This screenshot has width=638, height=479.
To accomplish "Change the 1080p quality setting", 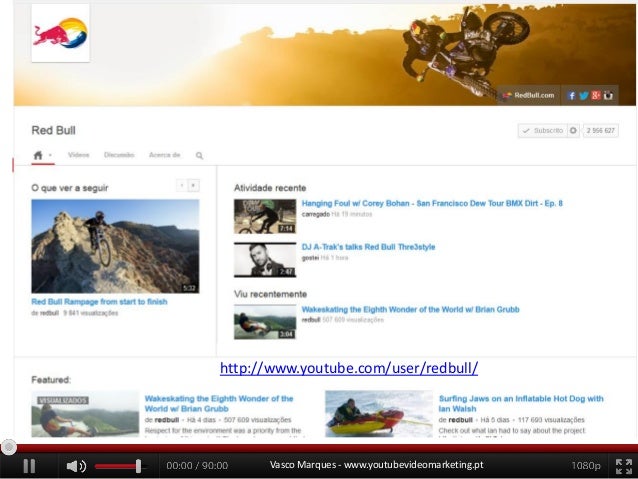I will click(586, 466).
